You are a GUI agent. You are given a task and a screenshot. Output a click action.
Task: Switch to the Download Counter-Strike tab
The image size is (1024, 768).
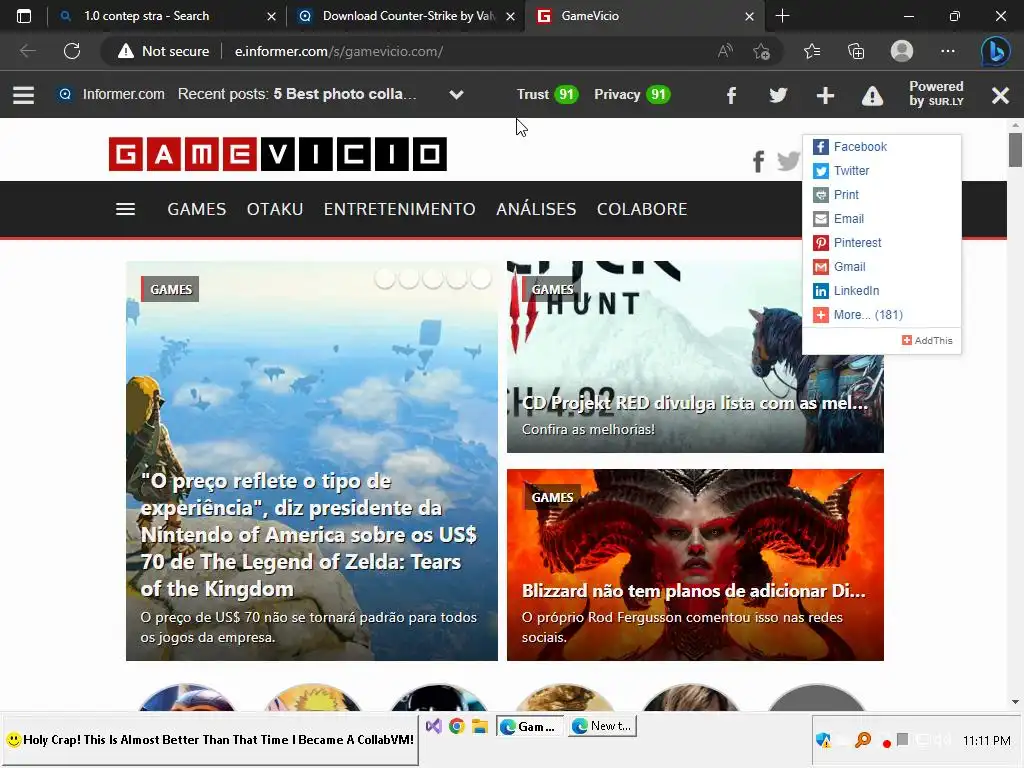[x=406, y=16]
